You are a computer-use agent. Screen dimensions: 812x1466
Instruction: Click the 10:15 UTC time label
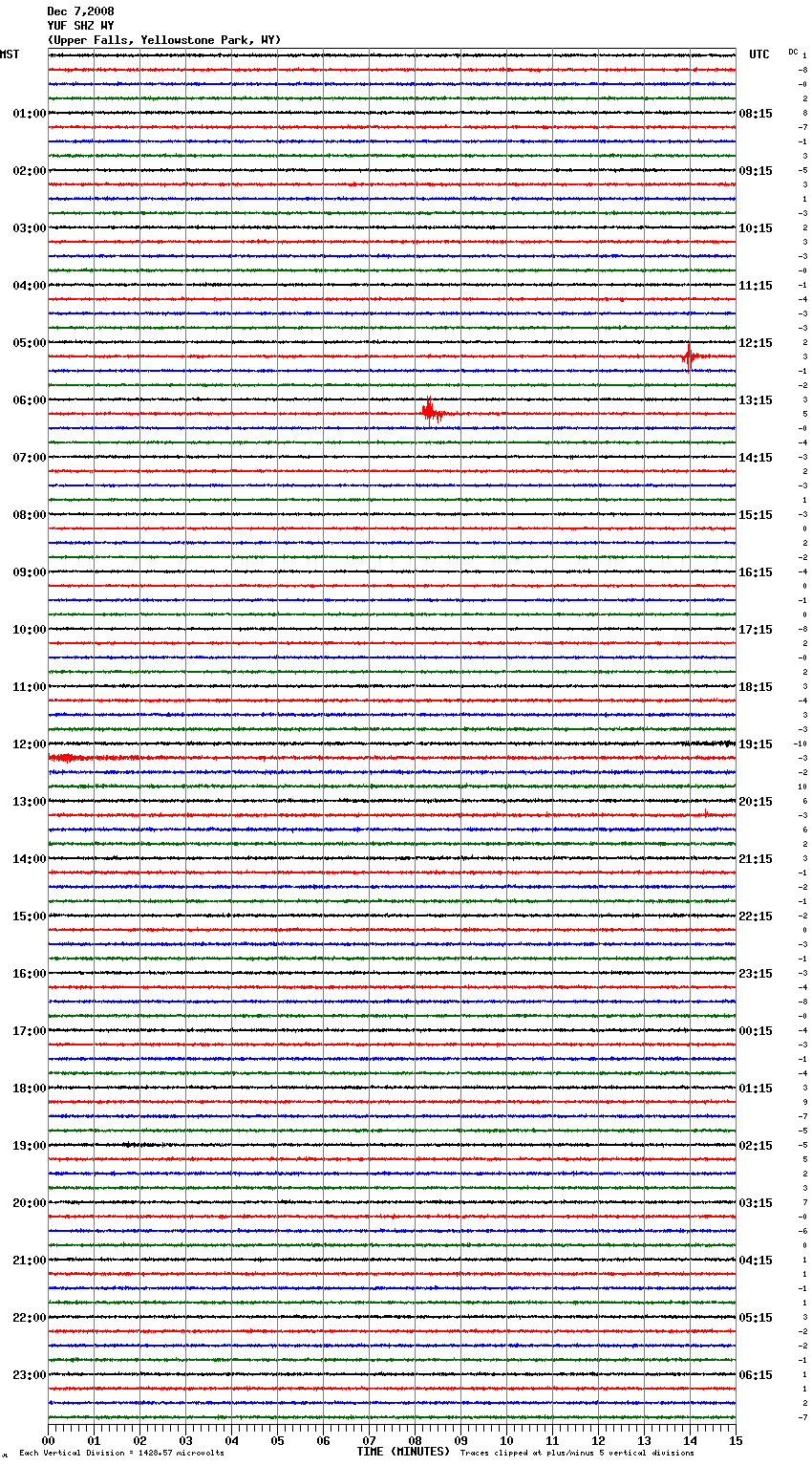[x=756, y=228]
